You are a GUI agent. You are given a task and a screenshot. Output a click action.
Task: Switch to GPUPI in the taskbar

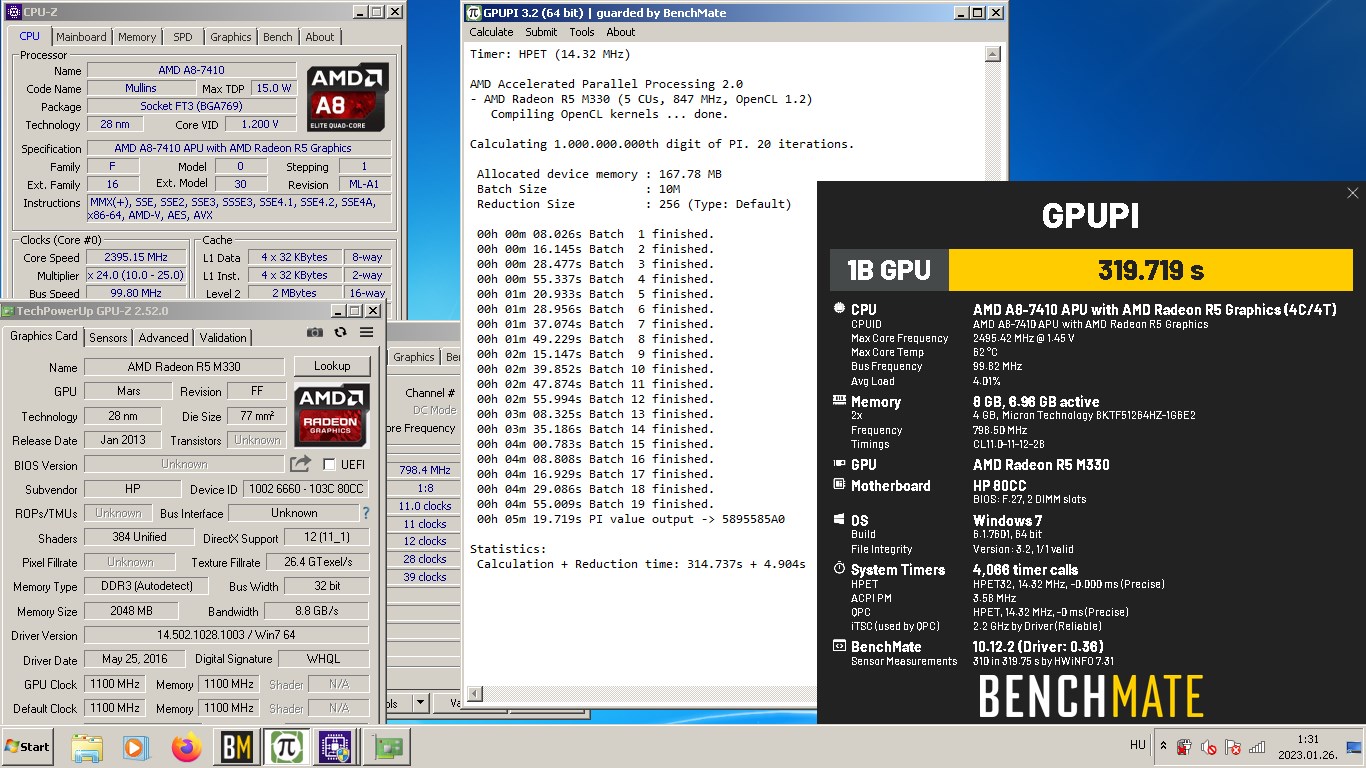click(x=286, y=747)
